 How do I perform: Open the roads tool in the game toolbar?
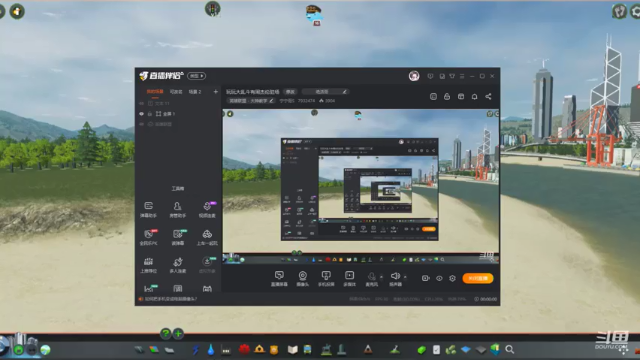[x=139, y=350]
